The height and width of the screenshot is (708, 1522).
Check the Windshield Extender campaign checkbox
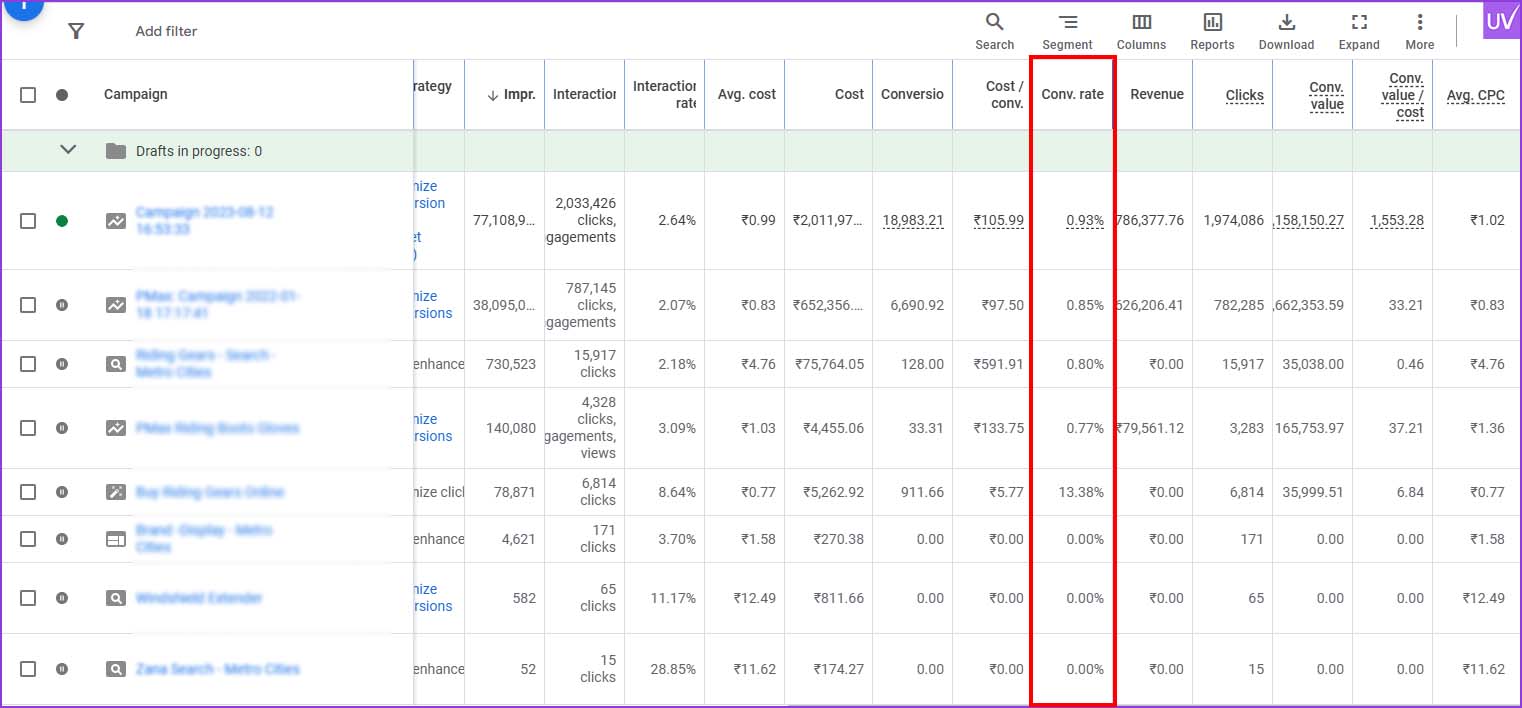click(x=28, y=598)
